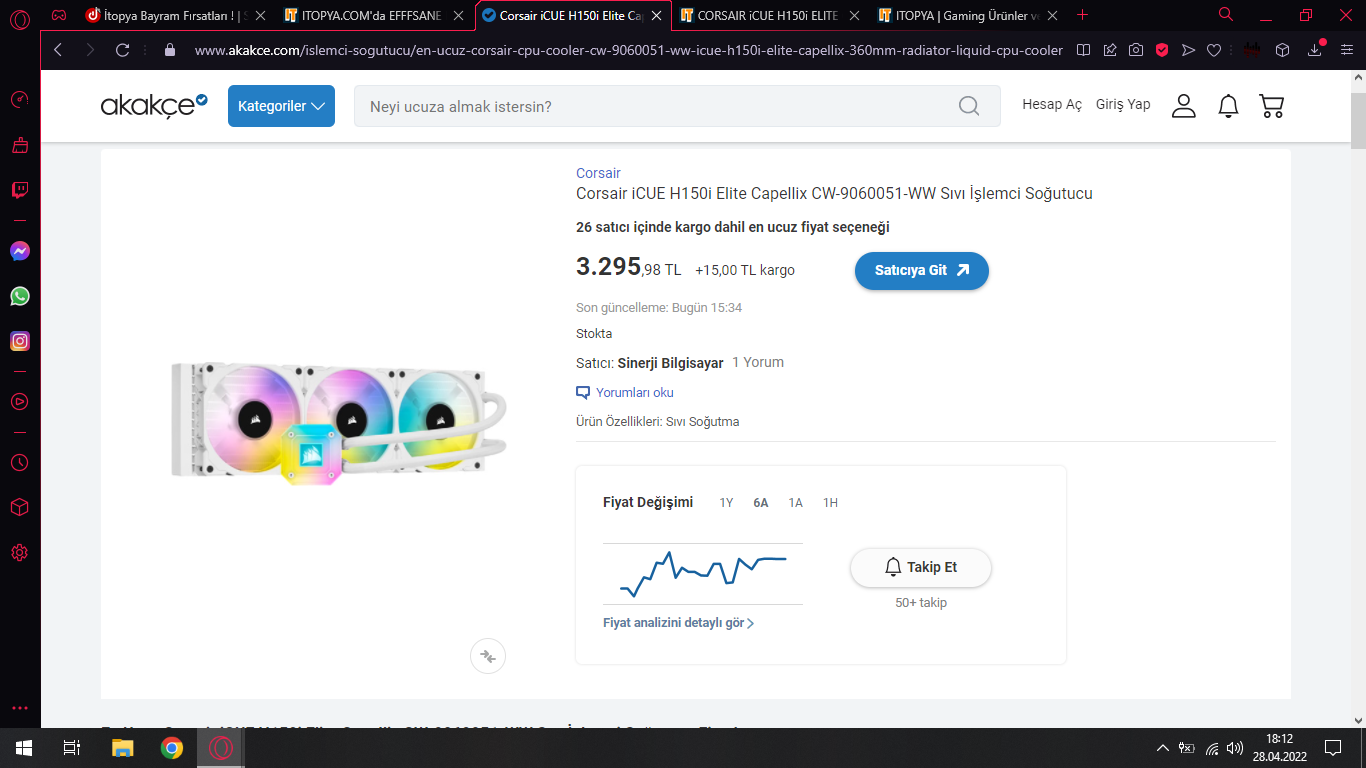
Task: Click the browser address bar URL
Action: click(628, 50)
